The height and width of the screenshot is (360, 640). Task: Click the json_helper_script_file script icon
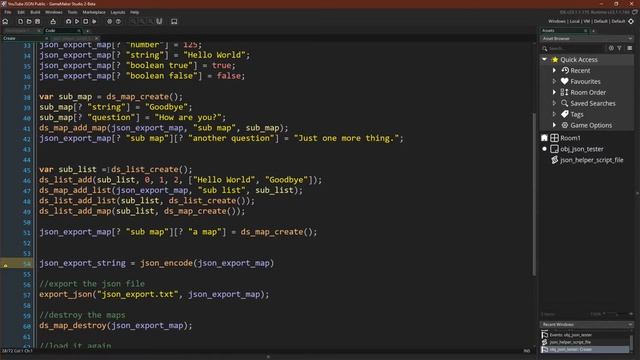click(554, 160)
